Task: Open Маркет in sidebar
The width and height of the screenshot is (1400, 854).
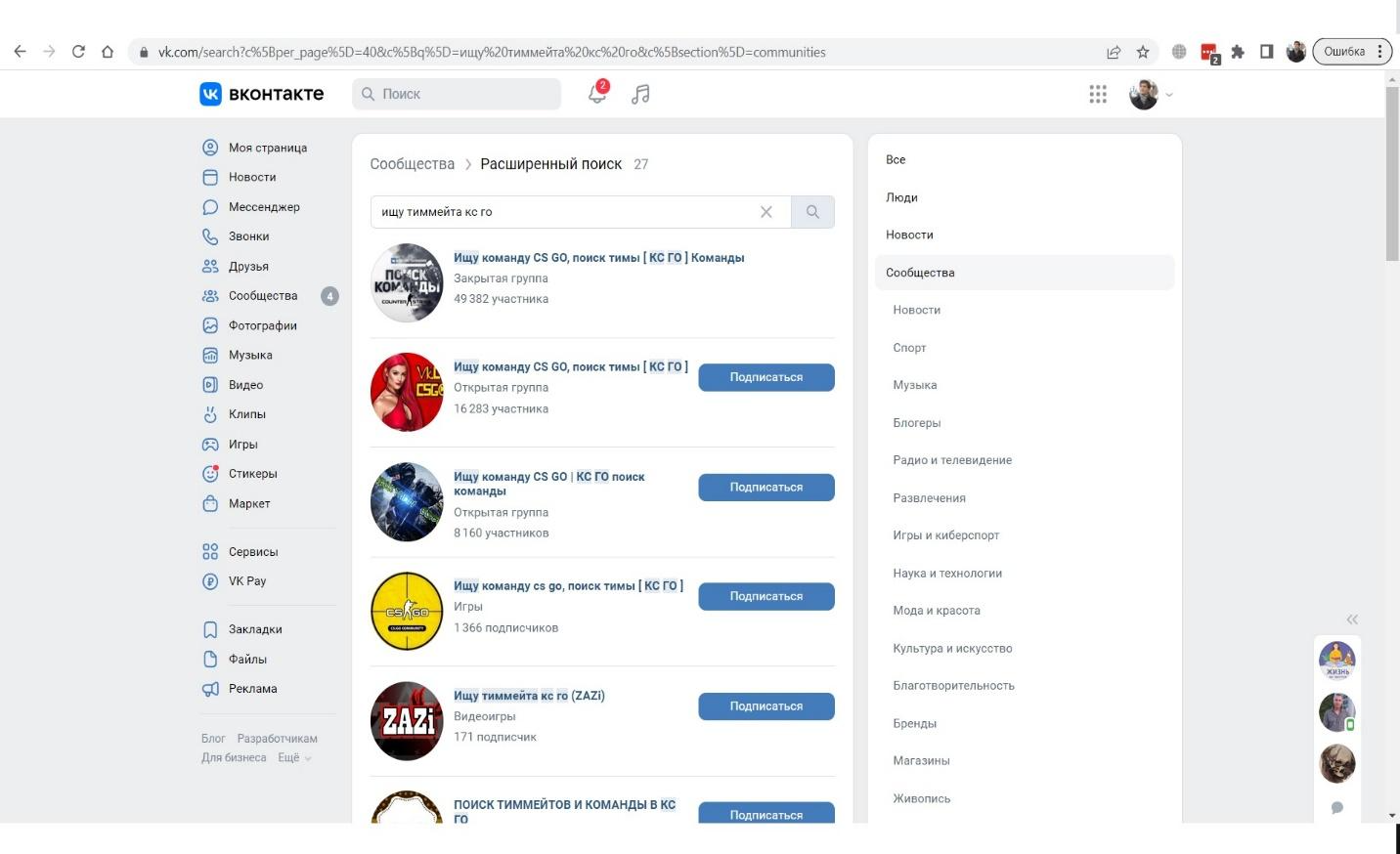Action: (x=249, y=503)
